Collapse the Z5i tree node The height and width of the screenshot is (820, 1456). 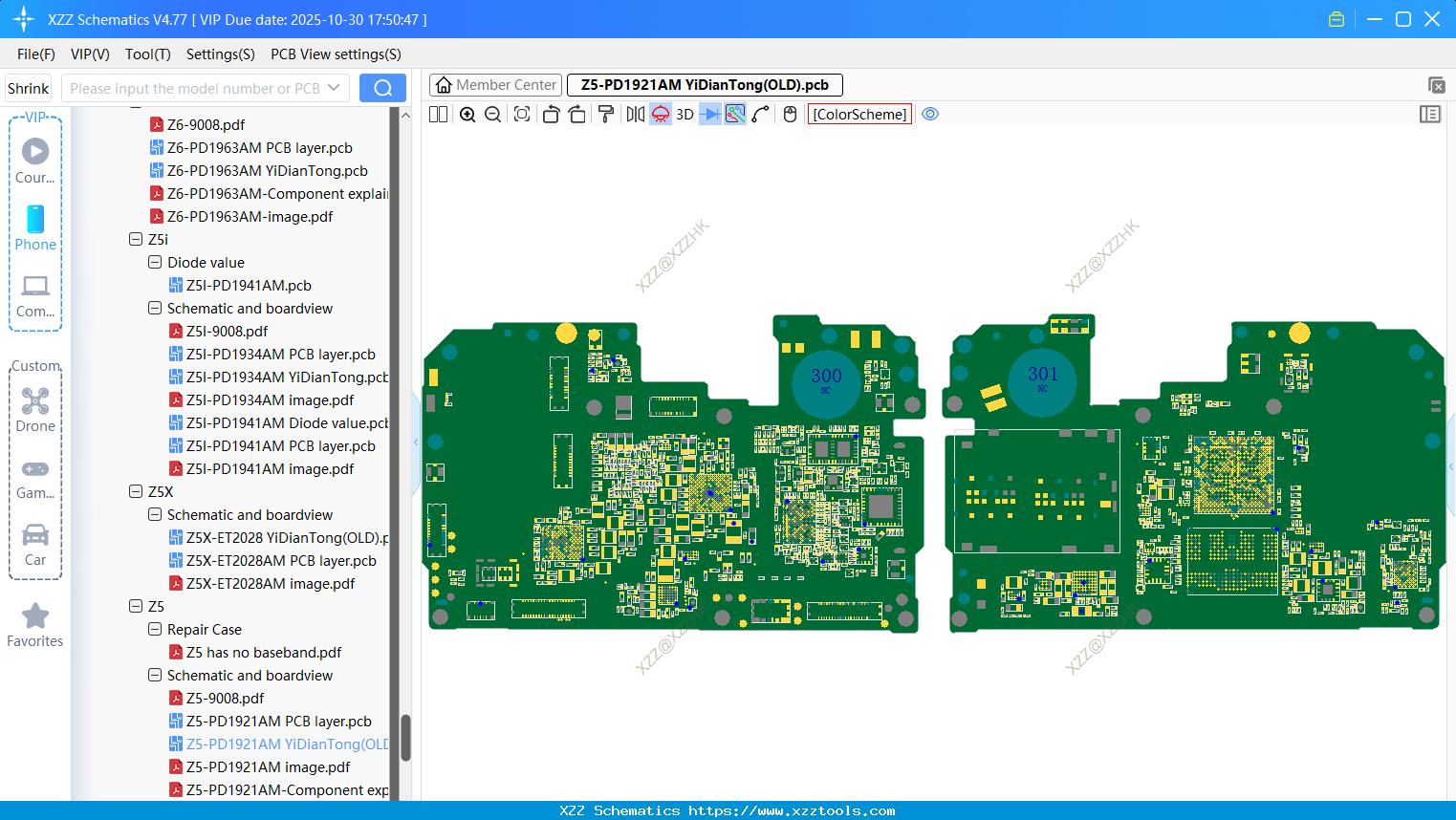tap(136, 239)
